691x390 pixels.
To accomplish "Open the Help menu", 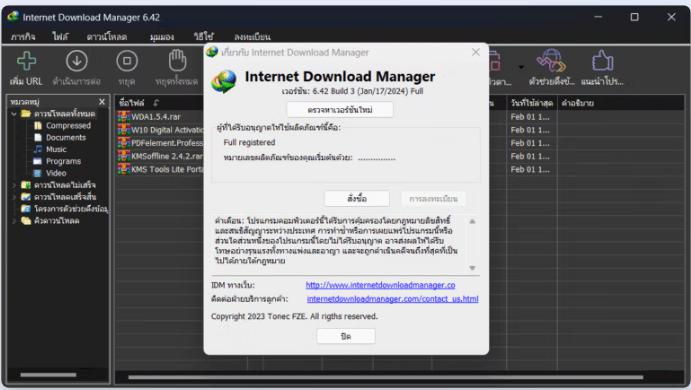I will tap(204, 37).
